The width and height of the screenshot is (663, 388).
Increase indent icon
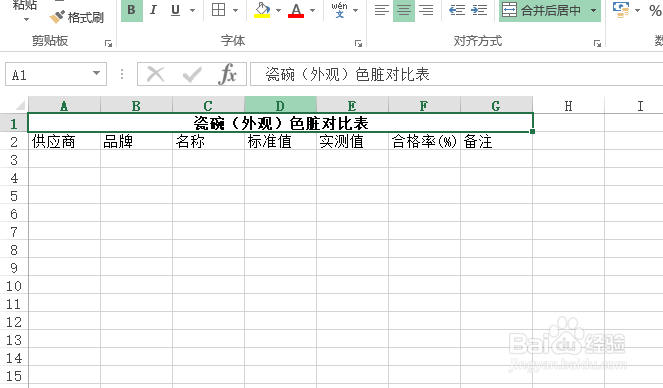479,10
